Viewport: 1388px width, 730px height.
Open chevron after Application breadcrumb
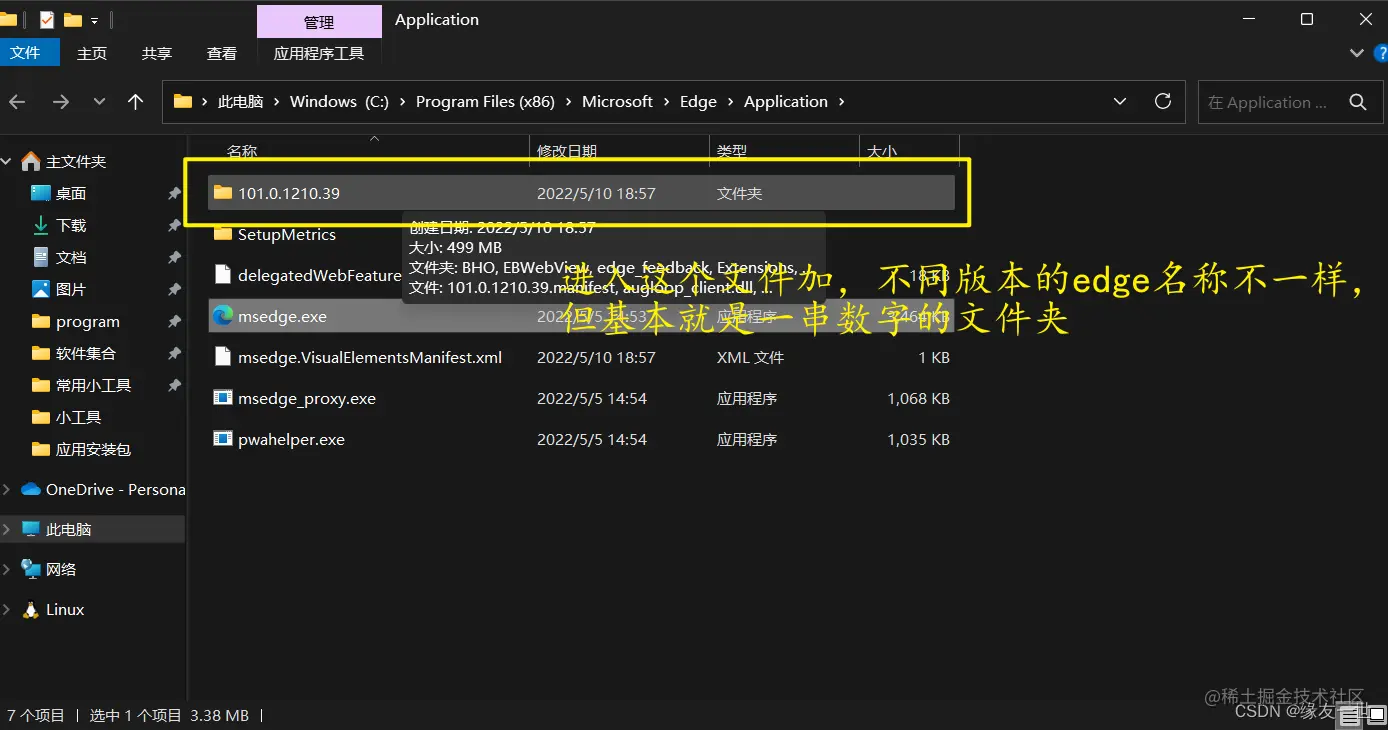841,102
